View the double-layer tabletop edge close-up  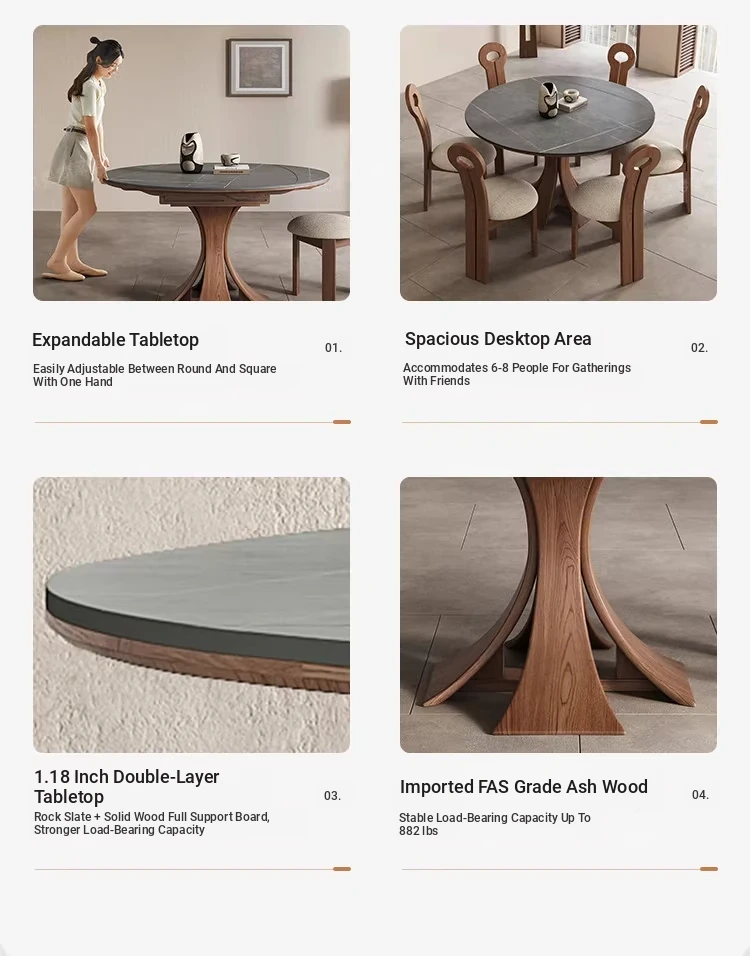pyautogui.click(x=191, y=615)
